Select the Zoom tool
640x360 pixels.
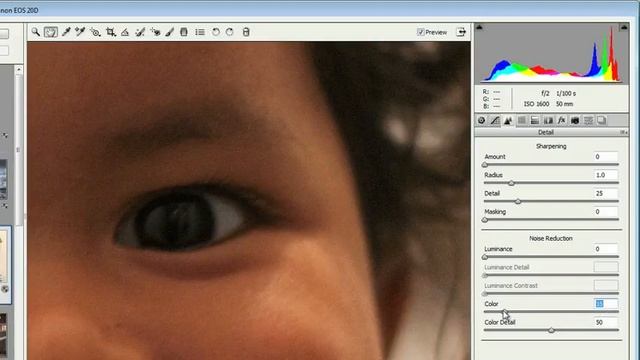[36, 32]
